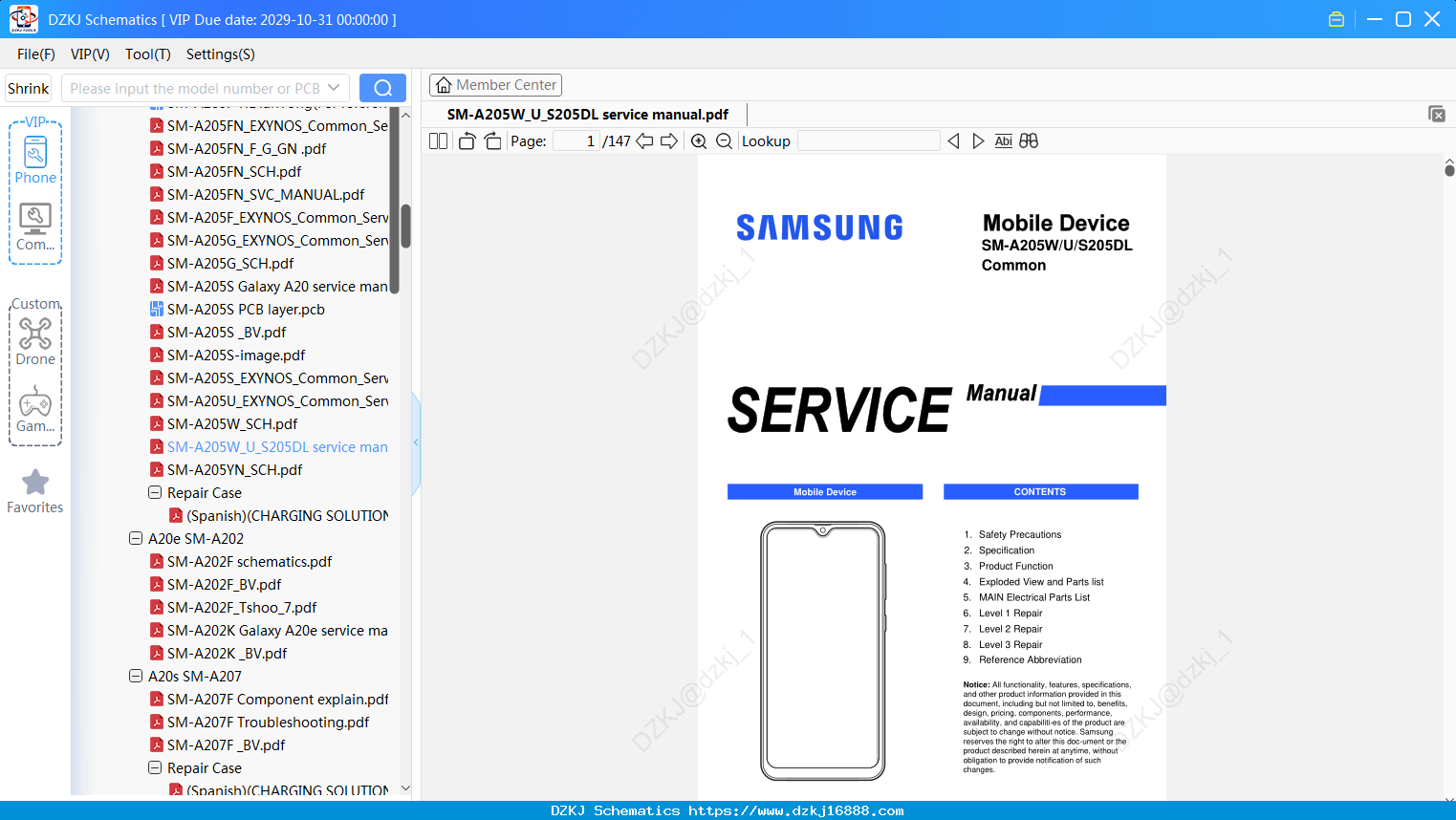Toggle the Abi match-case option
Viewport: 1456px width, 820px height.
click(1003, 141)
